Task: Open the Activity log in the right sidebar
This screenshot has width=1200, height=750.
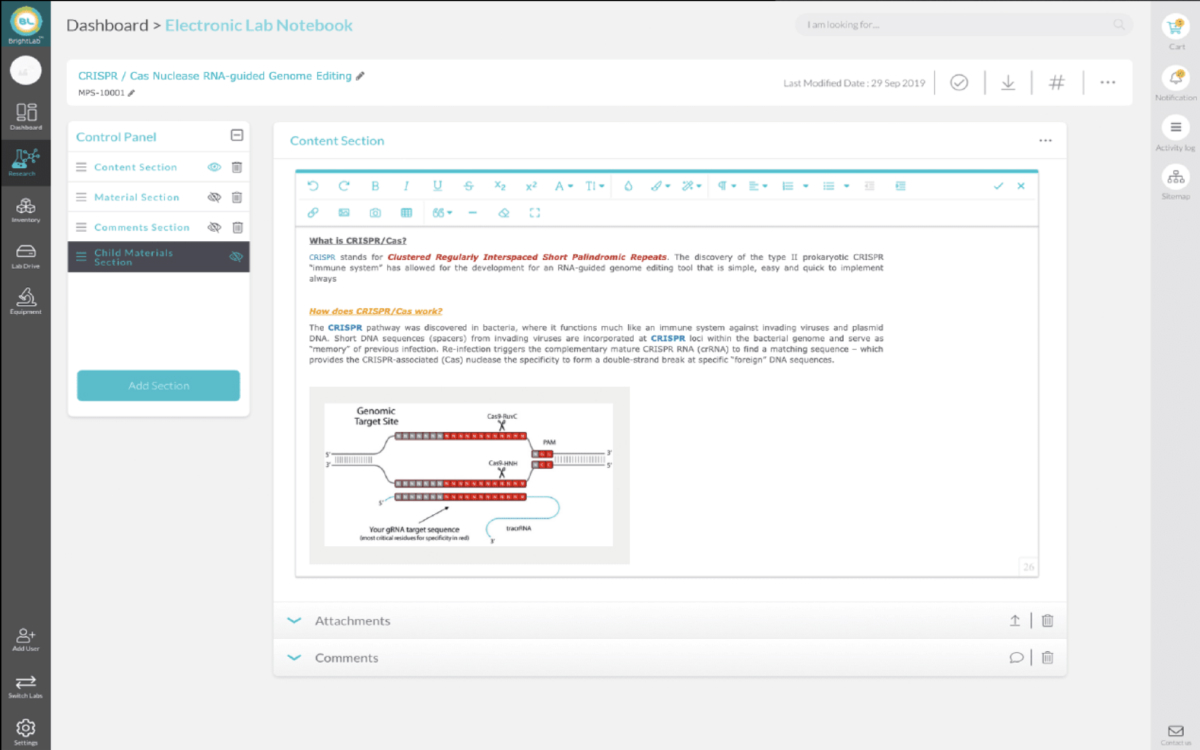Action: click(1175, 133)
